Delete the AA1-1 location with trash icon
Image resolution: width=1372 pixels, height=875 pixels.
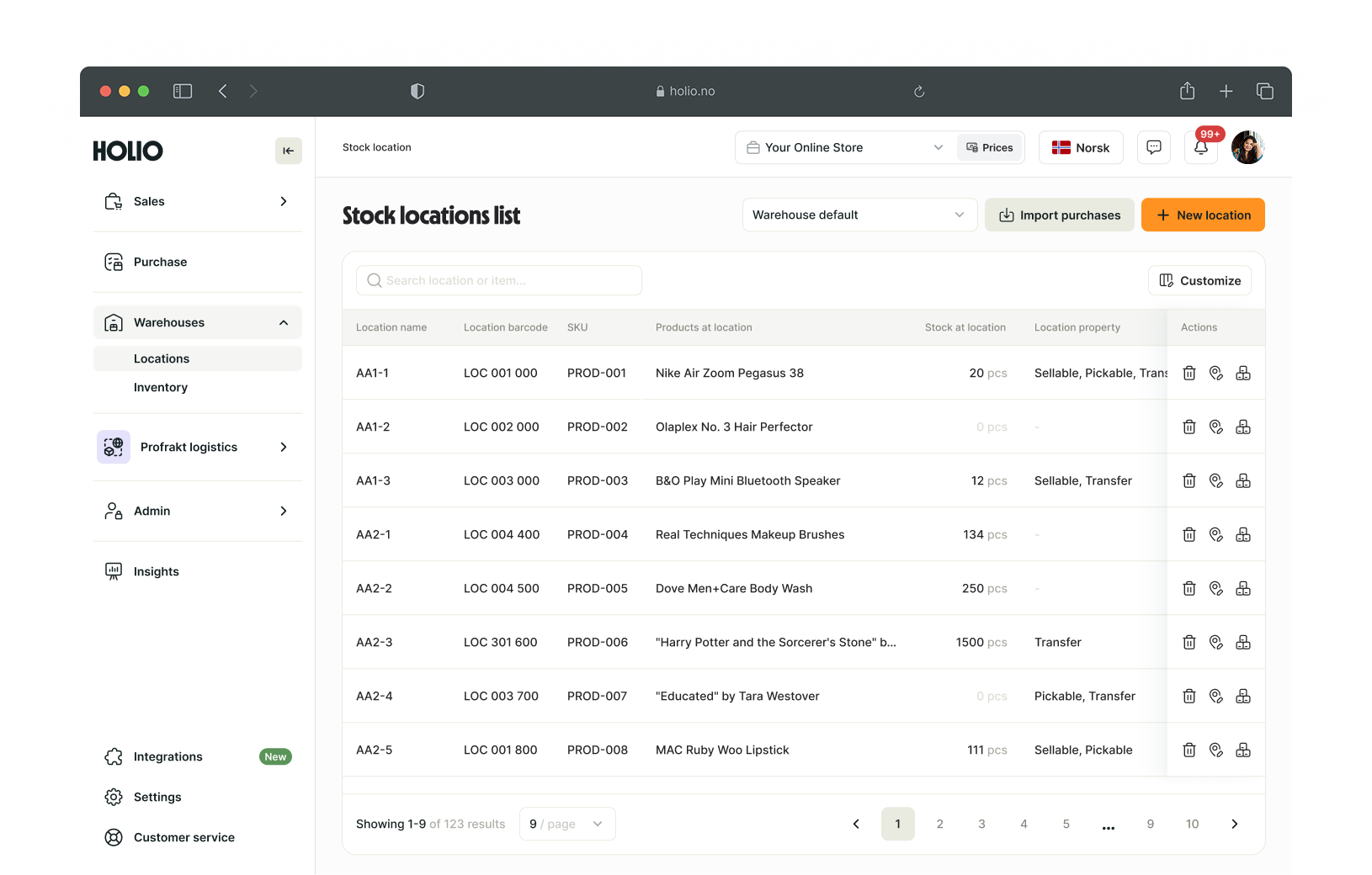pos(1189,373)
